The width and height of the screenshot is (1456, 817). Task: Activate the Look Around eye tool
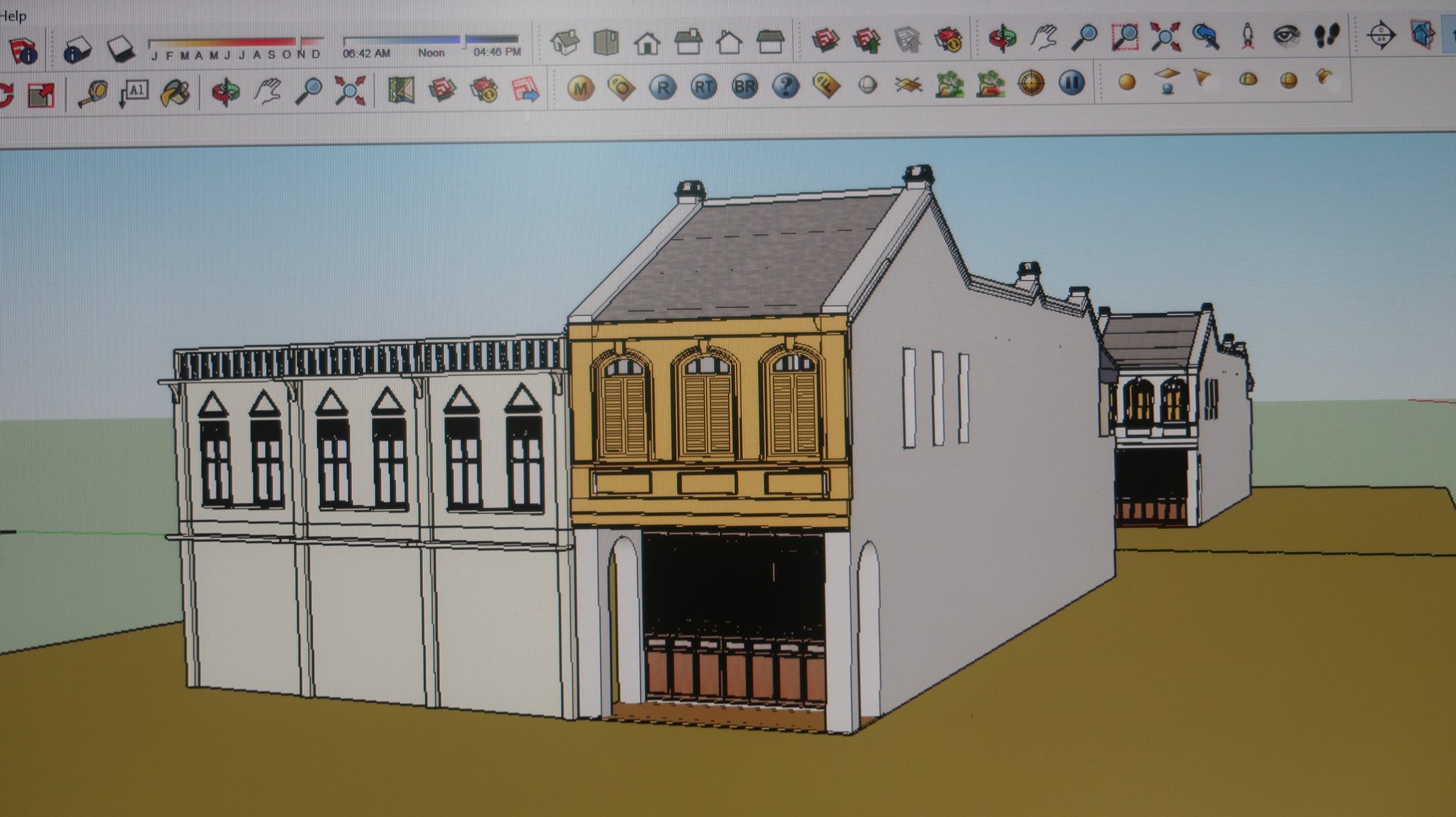point(1286,36)
